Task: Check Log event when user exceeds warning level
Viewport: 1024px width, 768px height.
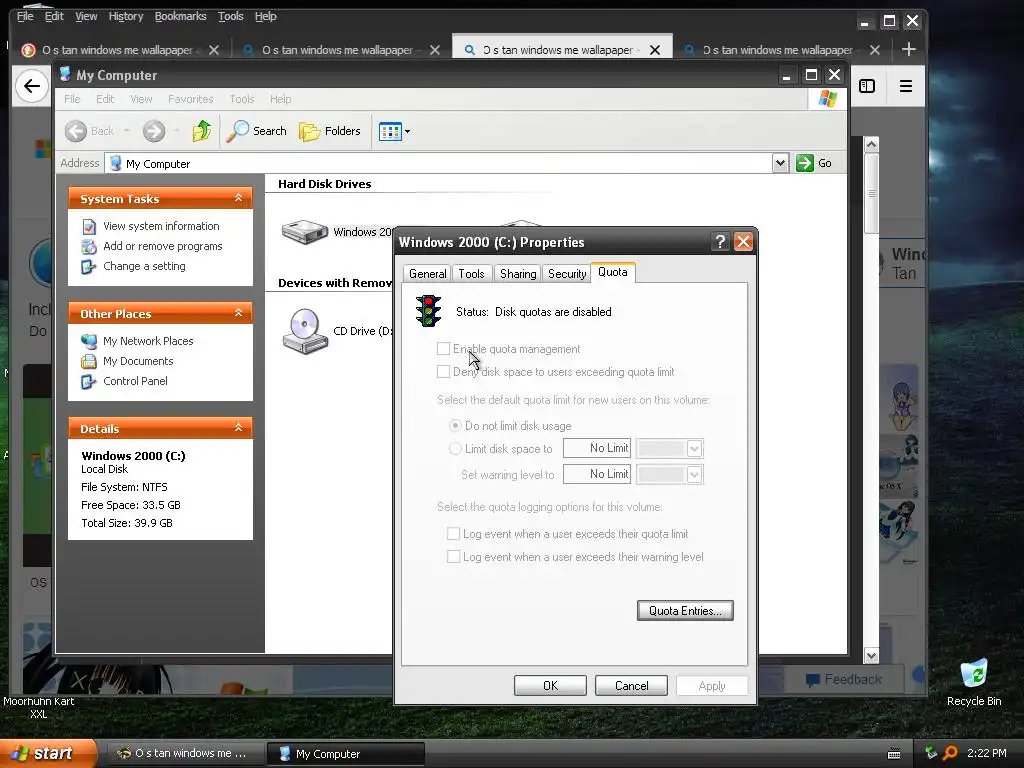Action: [x=453, y=556]
